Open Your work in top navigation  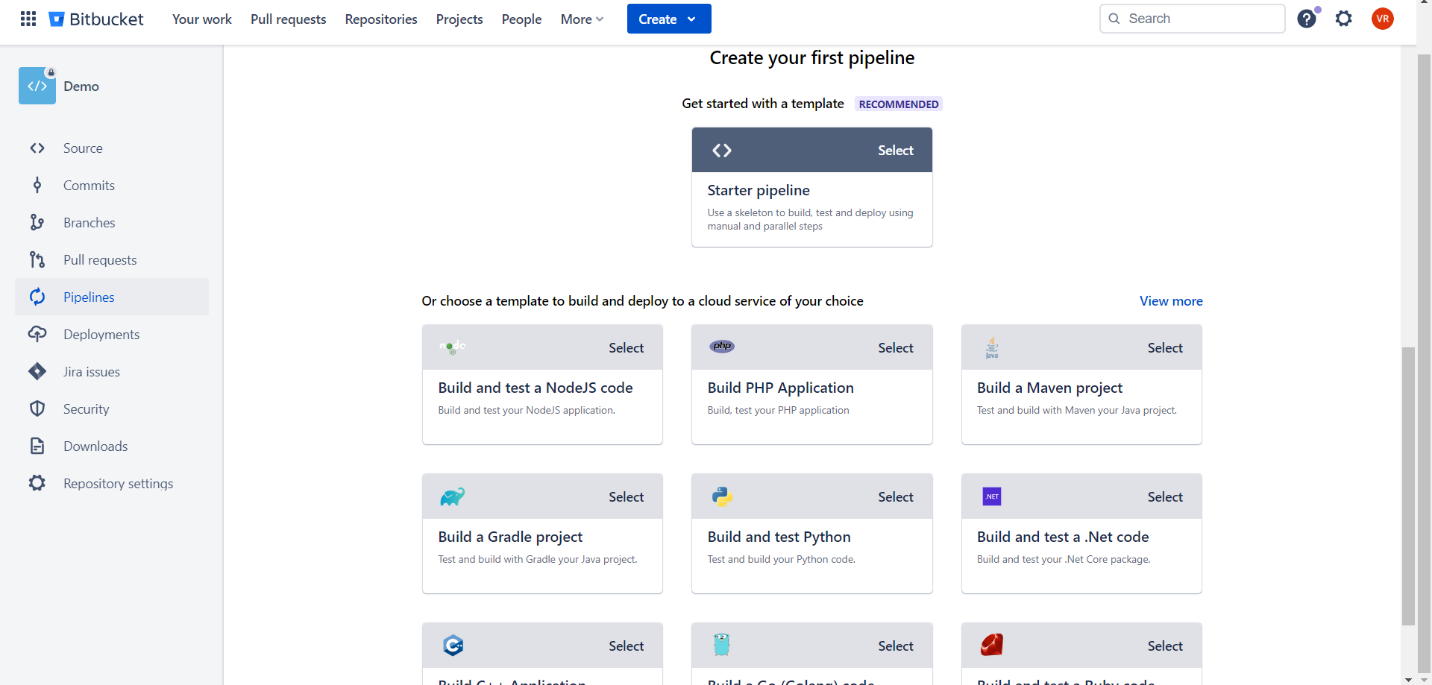(x=202, y=19)
